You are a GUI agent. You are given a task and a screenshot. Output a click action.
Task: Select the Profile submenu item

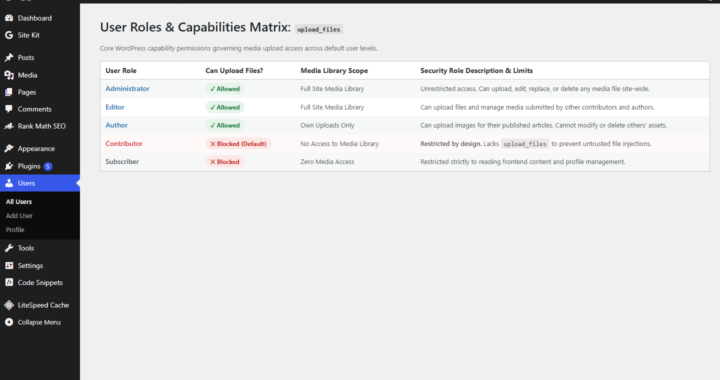point(15,229)
